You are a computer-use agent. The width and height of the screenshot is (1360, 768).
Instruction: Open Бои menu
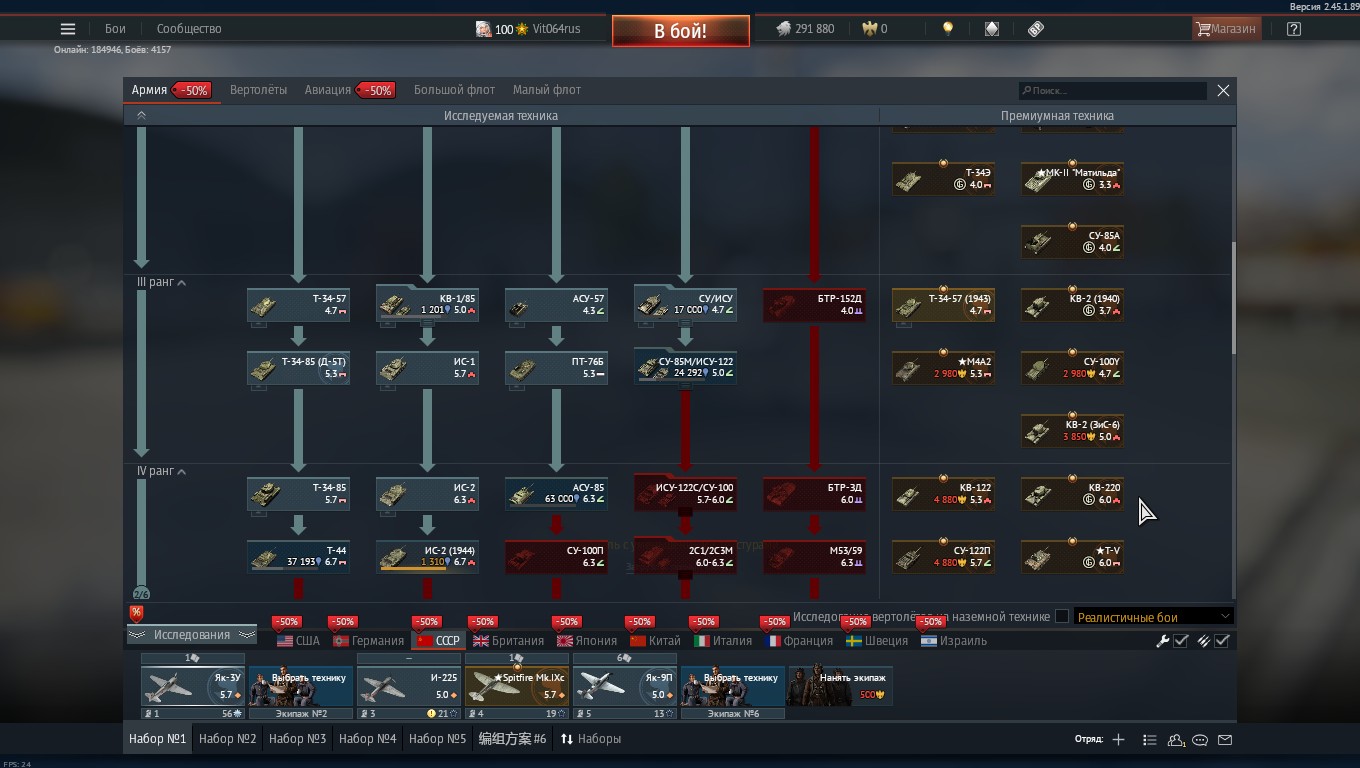(115, 29)
